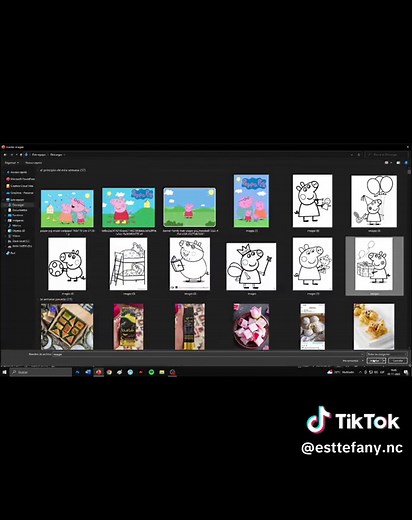
Task: Open the recent locations dropdown beside the forward arrow
Action: coord(16,155)
